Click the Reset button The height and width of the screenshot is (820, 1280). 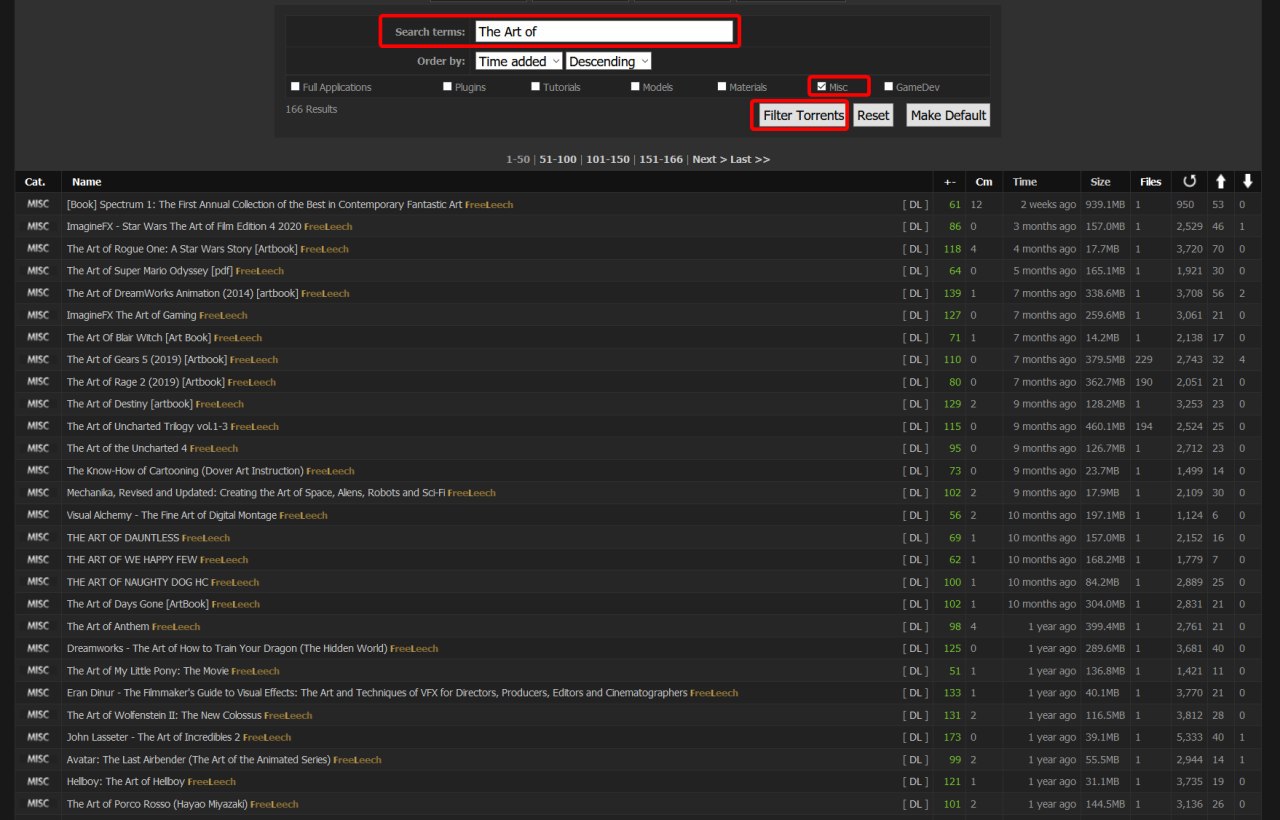click(x=873, y=115)
